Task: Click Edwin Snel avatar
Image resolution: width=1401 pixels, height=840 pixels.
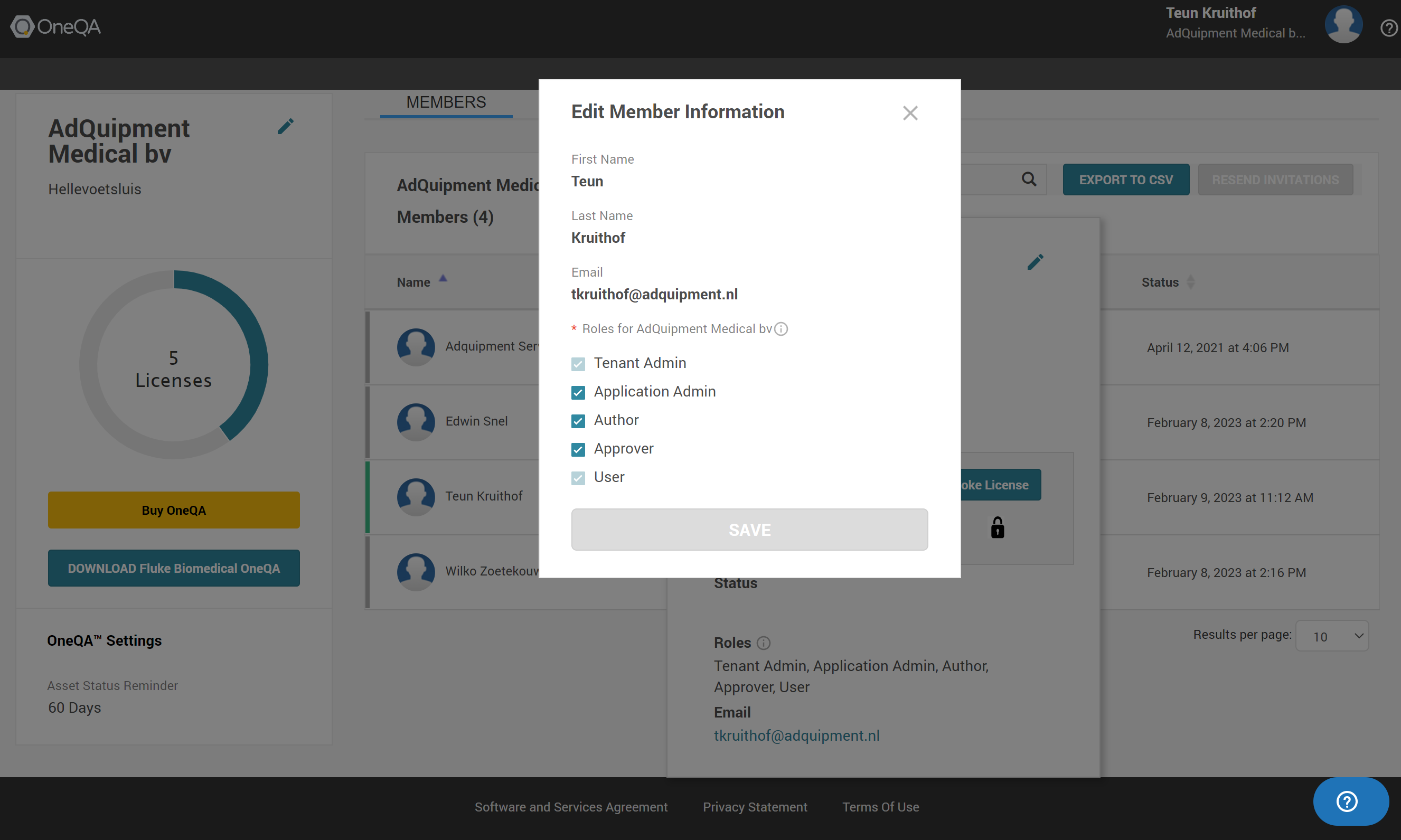Action: (416, 422)
